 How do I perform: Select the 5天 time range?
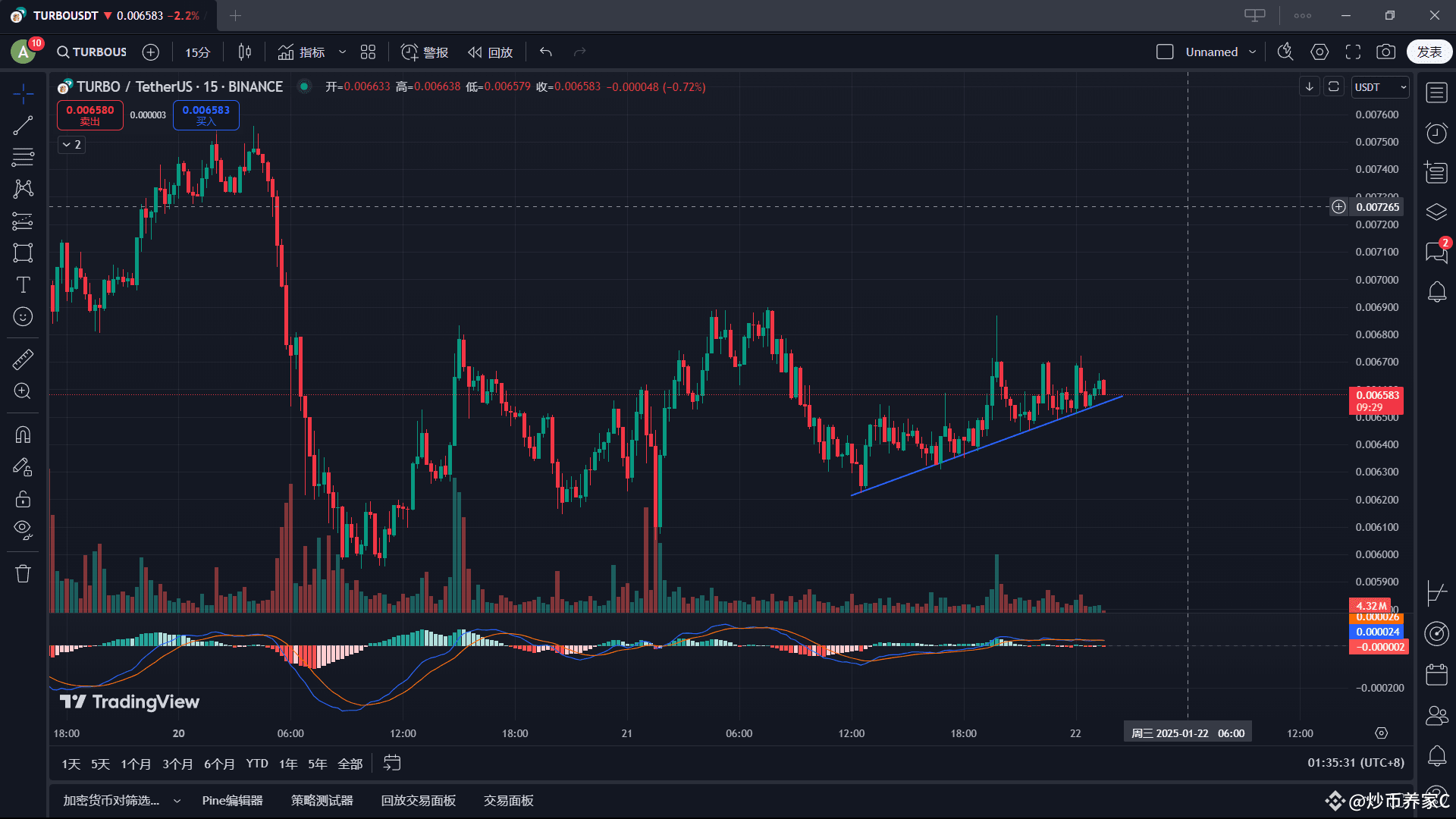100,764
